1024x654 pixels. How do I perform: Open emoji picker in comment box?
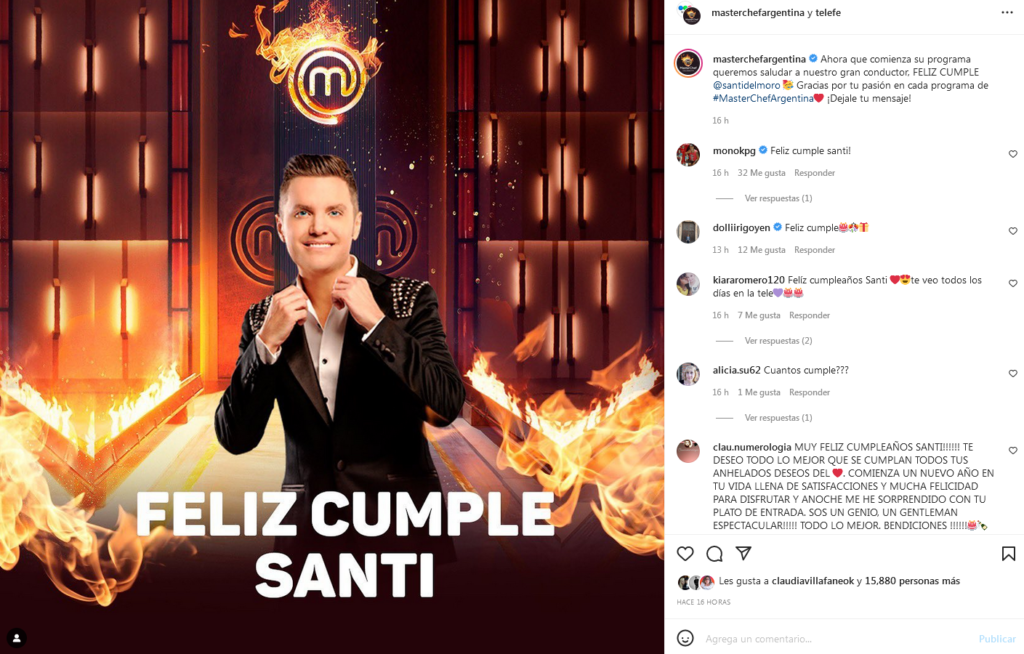coord(685,638)
